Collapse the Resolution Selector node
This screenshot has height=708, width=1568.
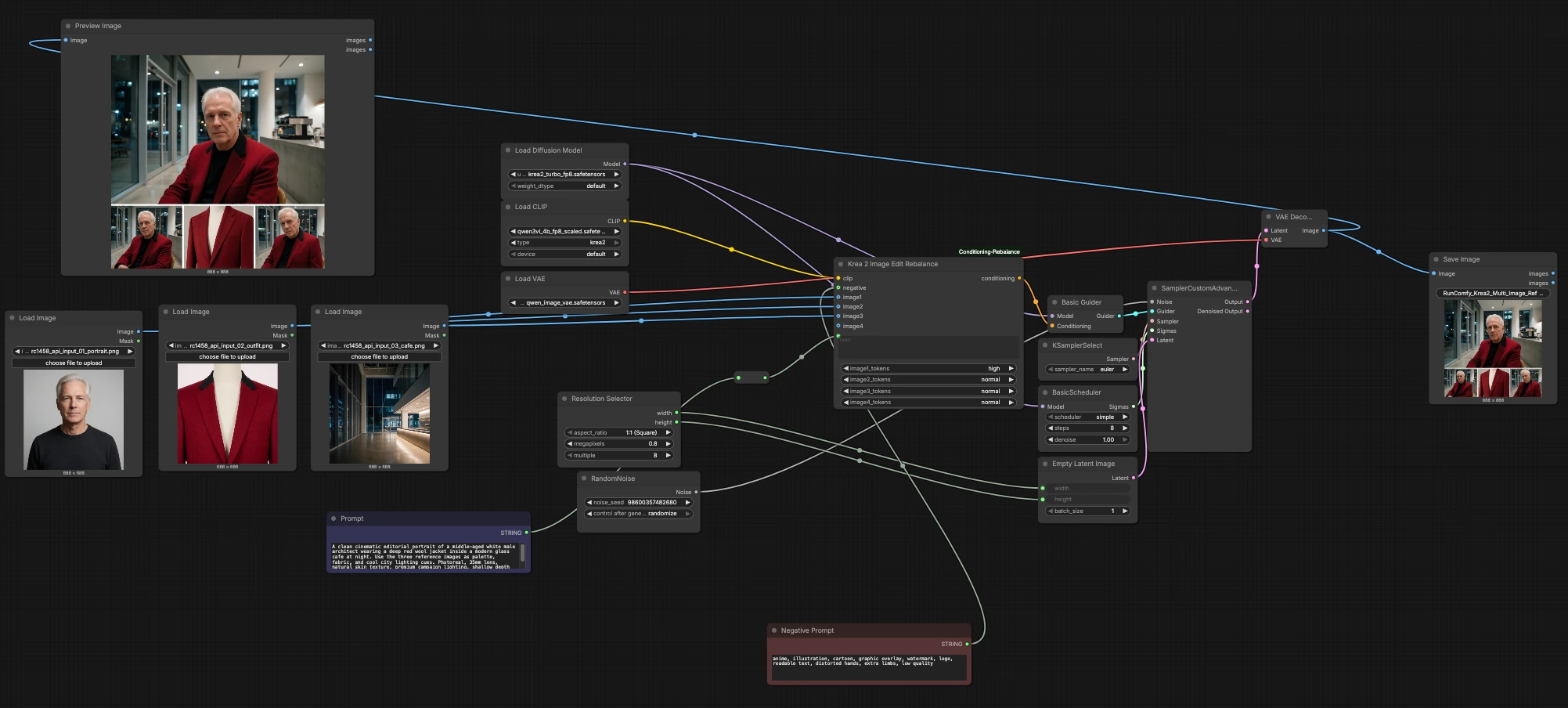pyautogui.click(x=564, y=399)
